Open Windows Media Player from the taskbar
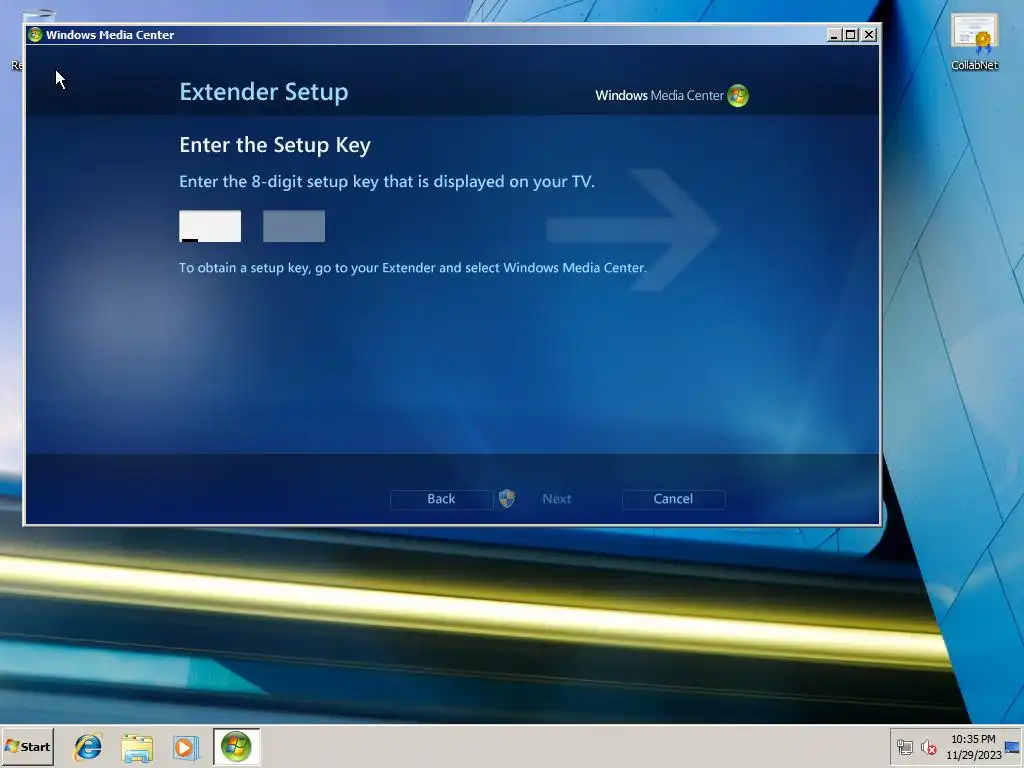The width and height of the screenshot is (1024, 768). click(x=185, y=747)
